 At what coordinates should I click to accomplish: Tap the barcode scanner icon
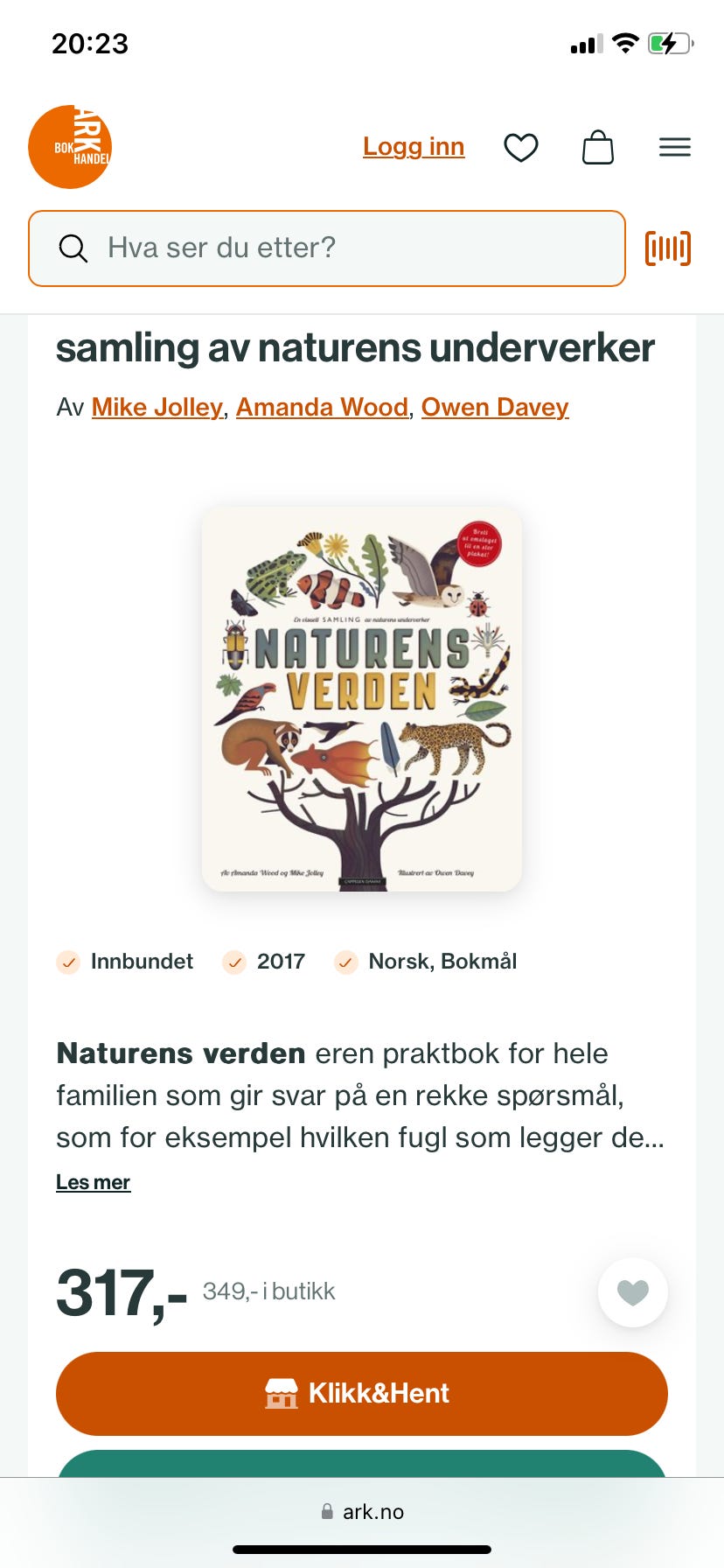pos(668,248)
